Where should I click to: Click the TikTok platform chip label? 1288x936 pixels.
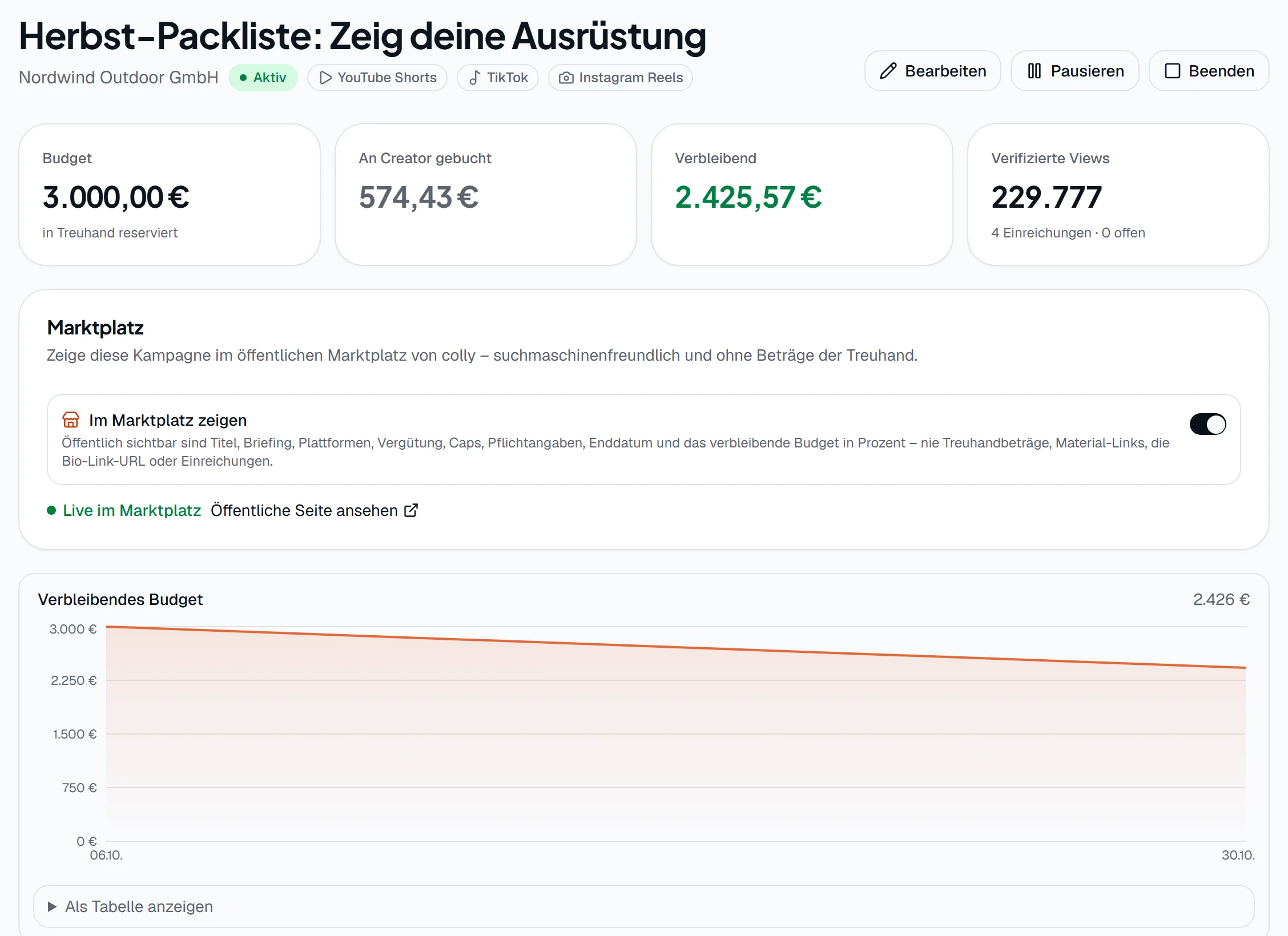coord(508,78)
